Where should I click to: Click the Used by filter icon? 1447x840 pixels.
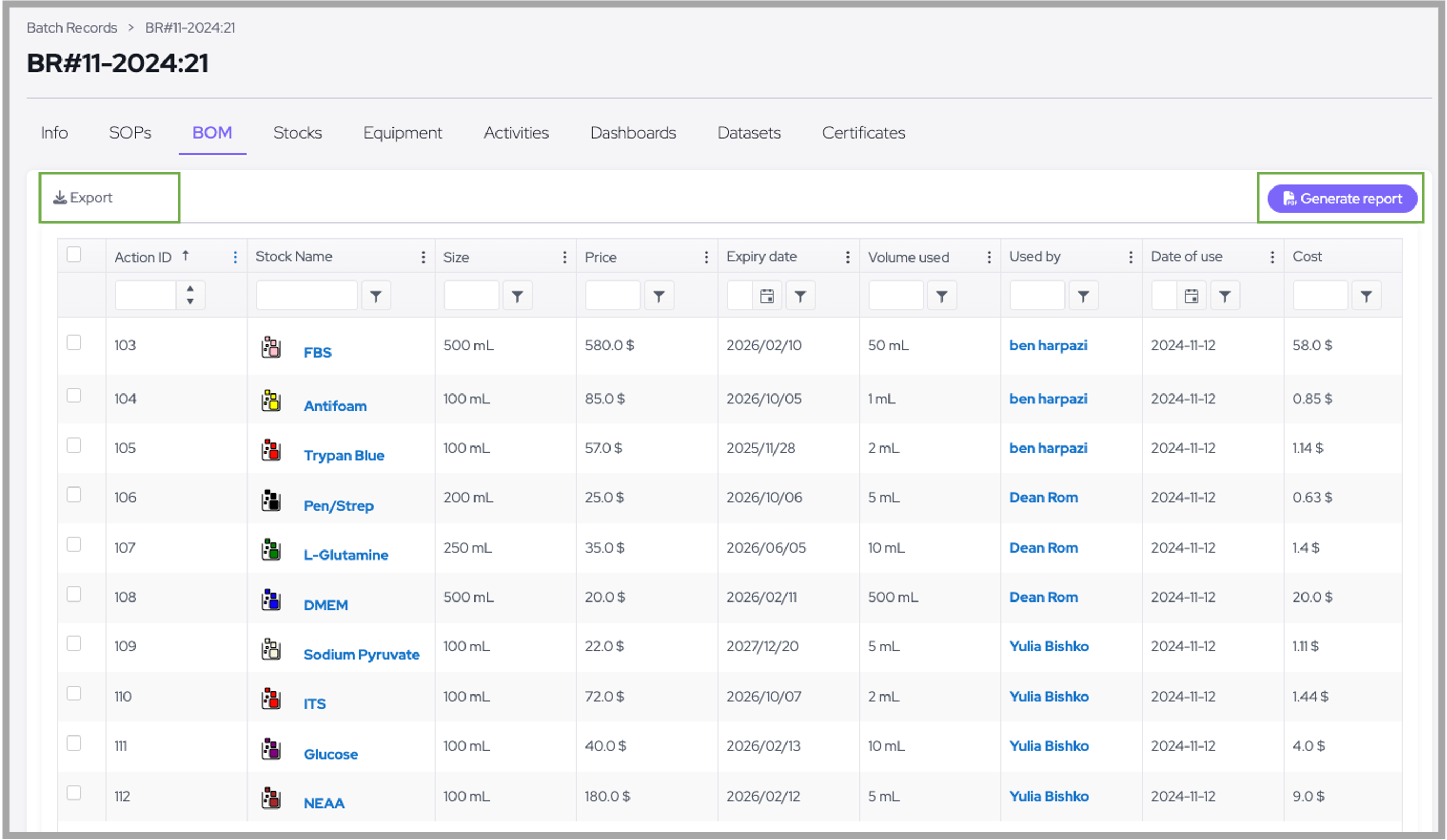(x=1083, y=296)
